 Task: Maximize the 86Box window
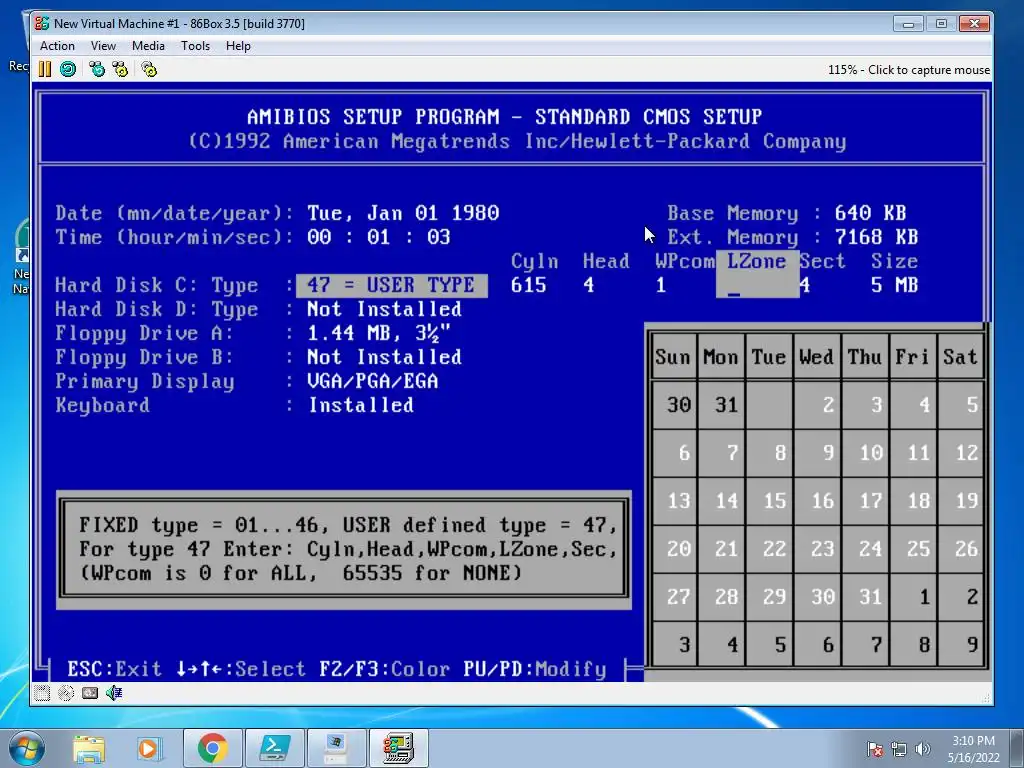tap(940, 24)
